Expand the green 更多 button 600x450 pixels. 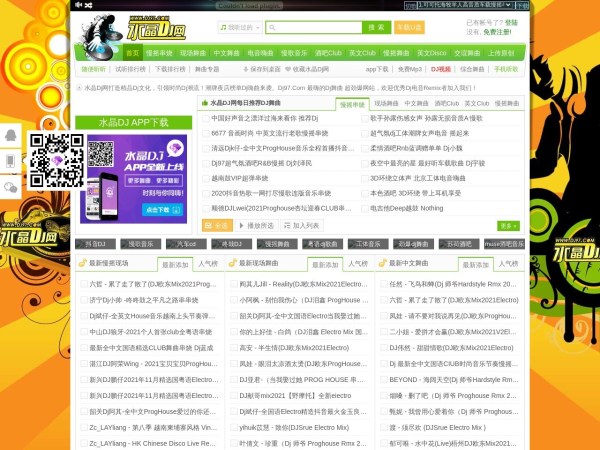[x=510, y=226]
